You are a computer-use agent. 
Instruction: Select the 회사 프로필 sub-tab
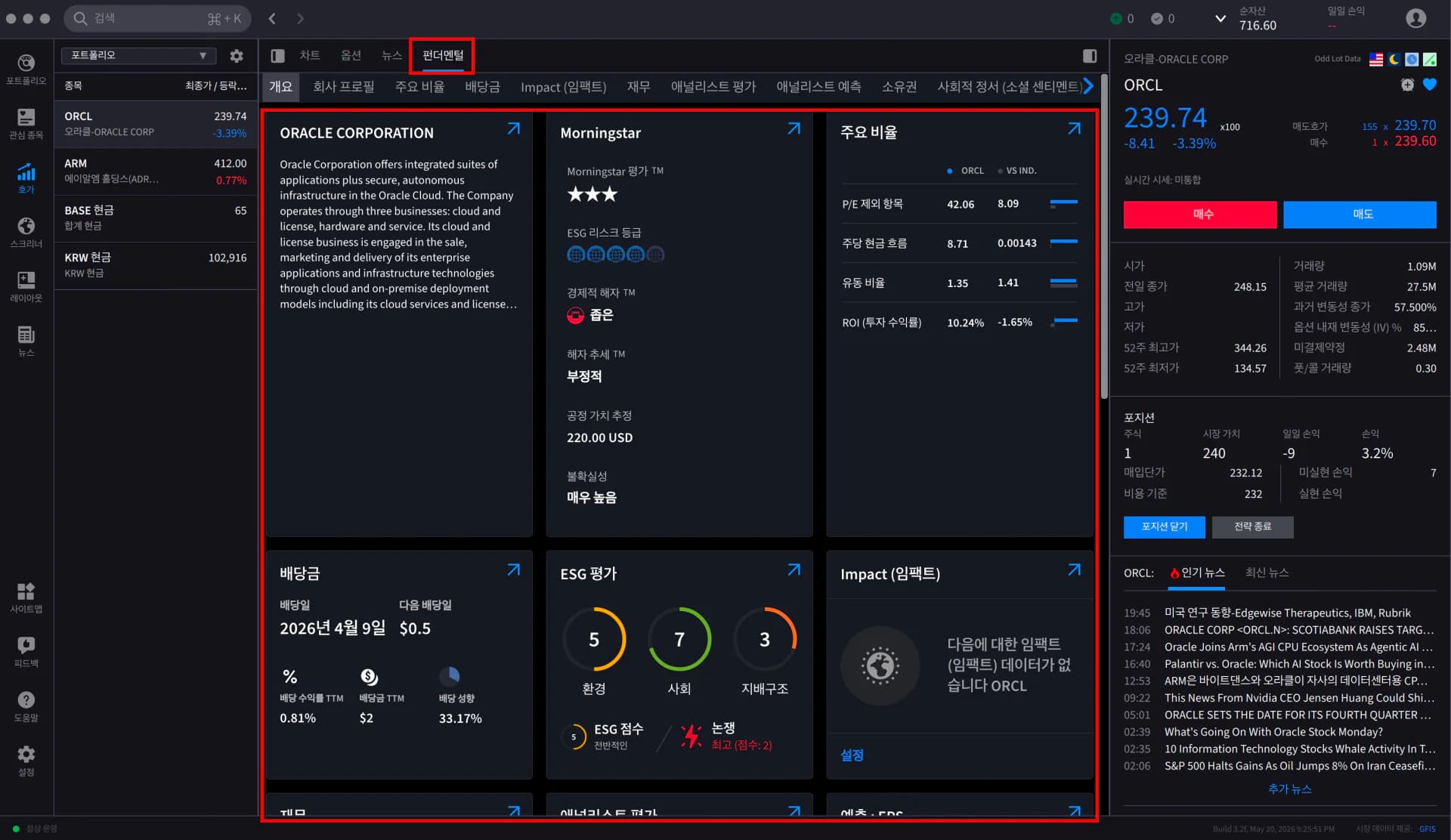[x=344, y=86]
